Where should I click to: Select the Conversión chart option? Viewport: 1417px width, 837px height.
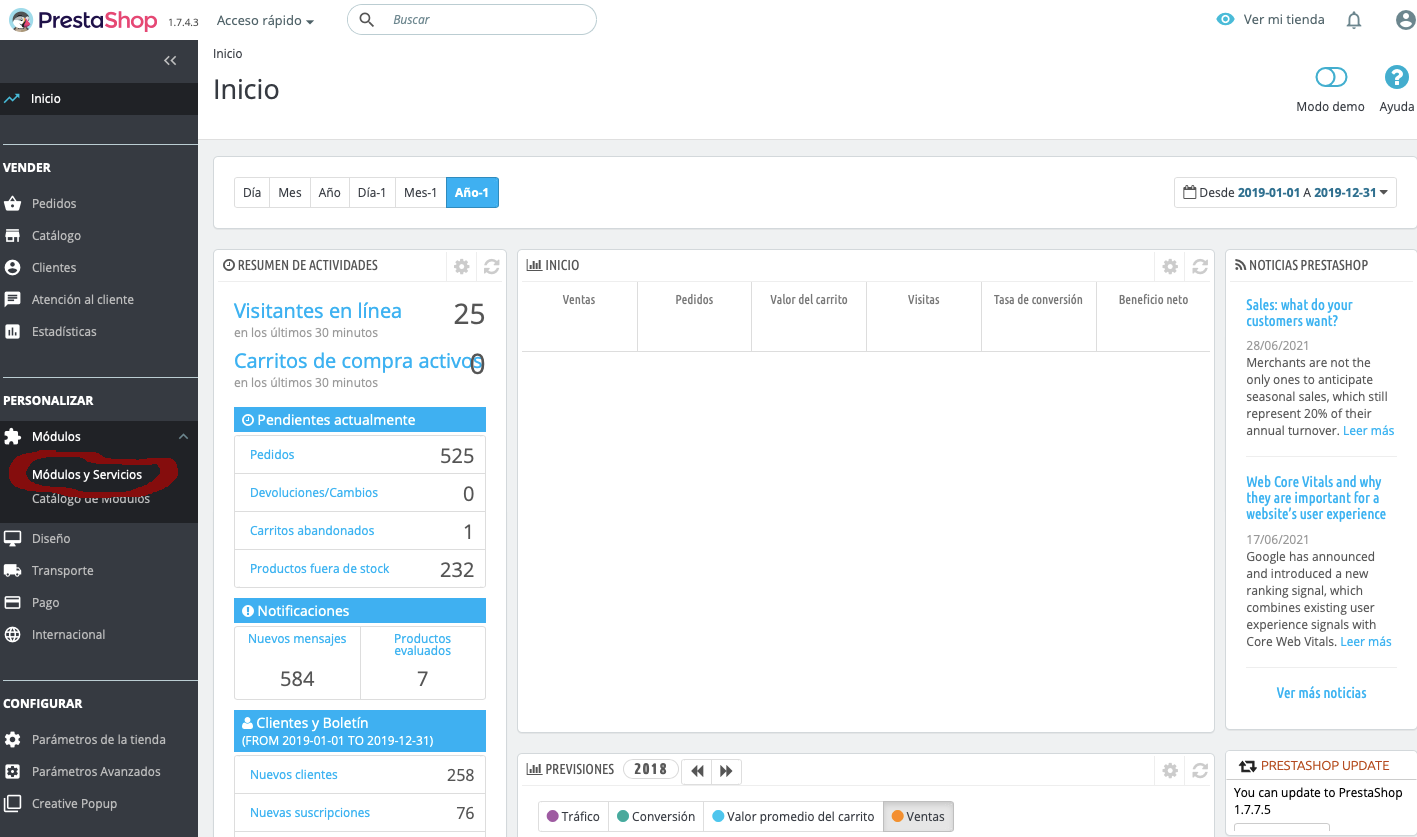tap(655, 817)
